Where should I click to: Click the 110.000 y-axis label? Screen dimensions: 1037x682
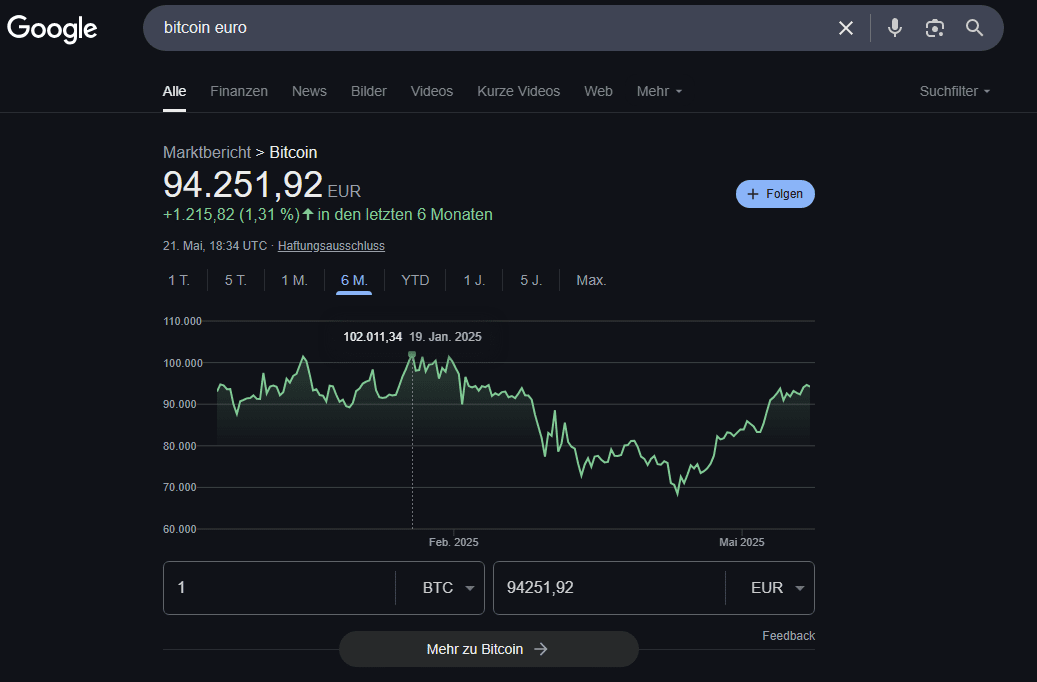point(183,321)
